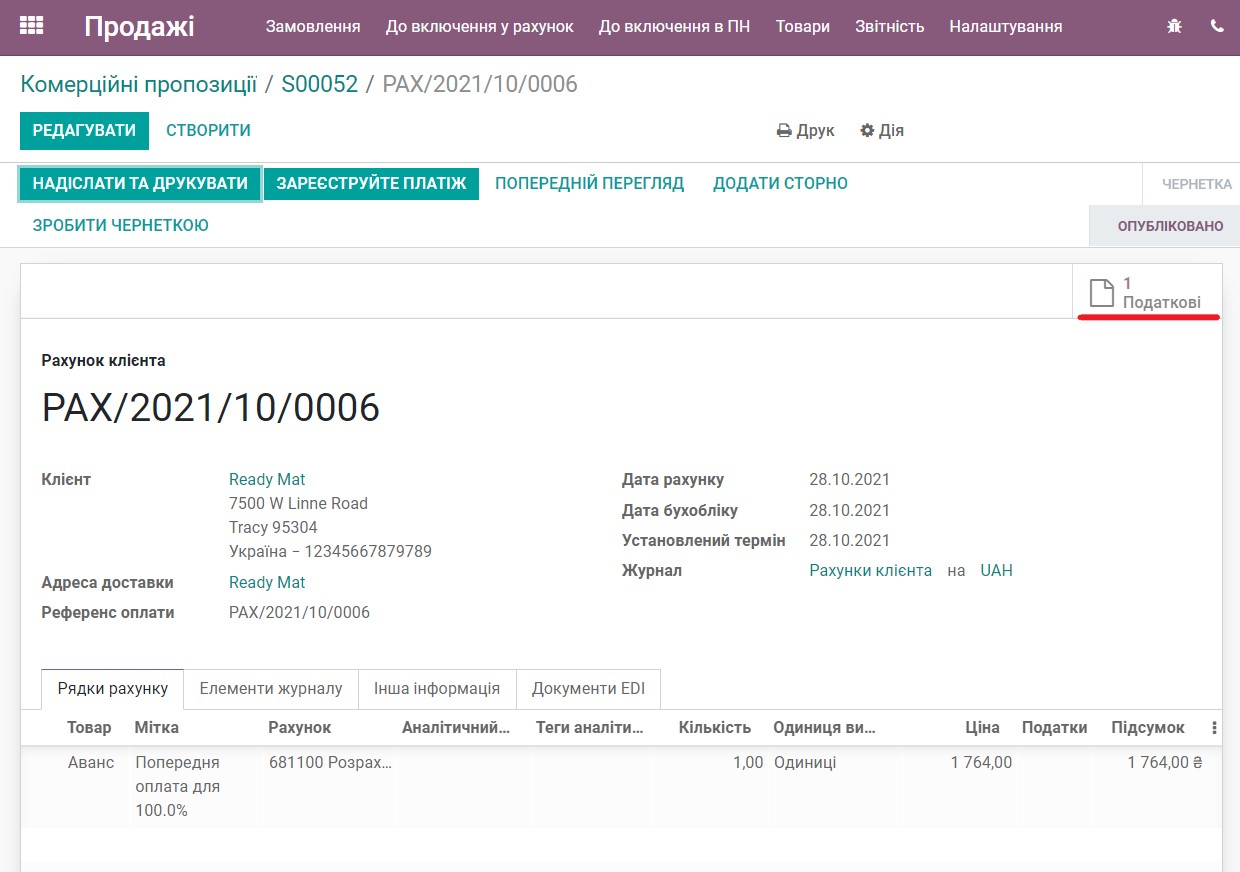Open the Дія gear icon menu
This screenshot has width=1240, height=872.
point(866,130)
